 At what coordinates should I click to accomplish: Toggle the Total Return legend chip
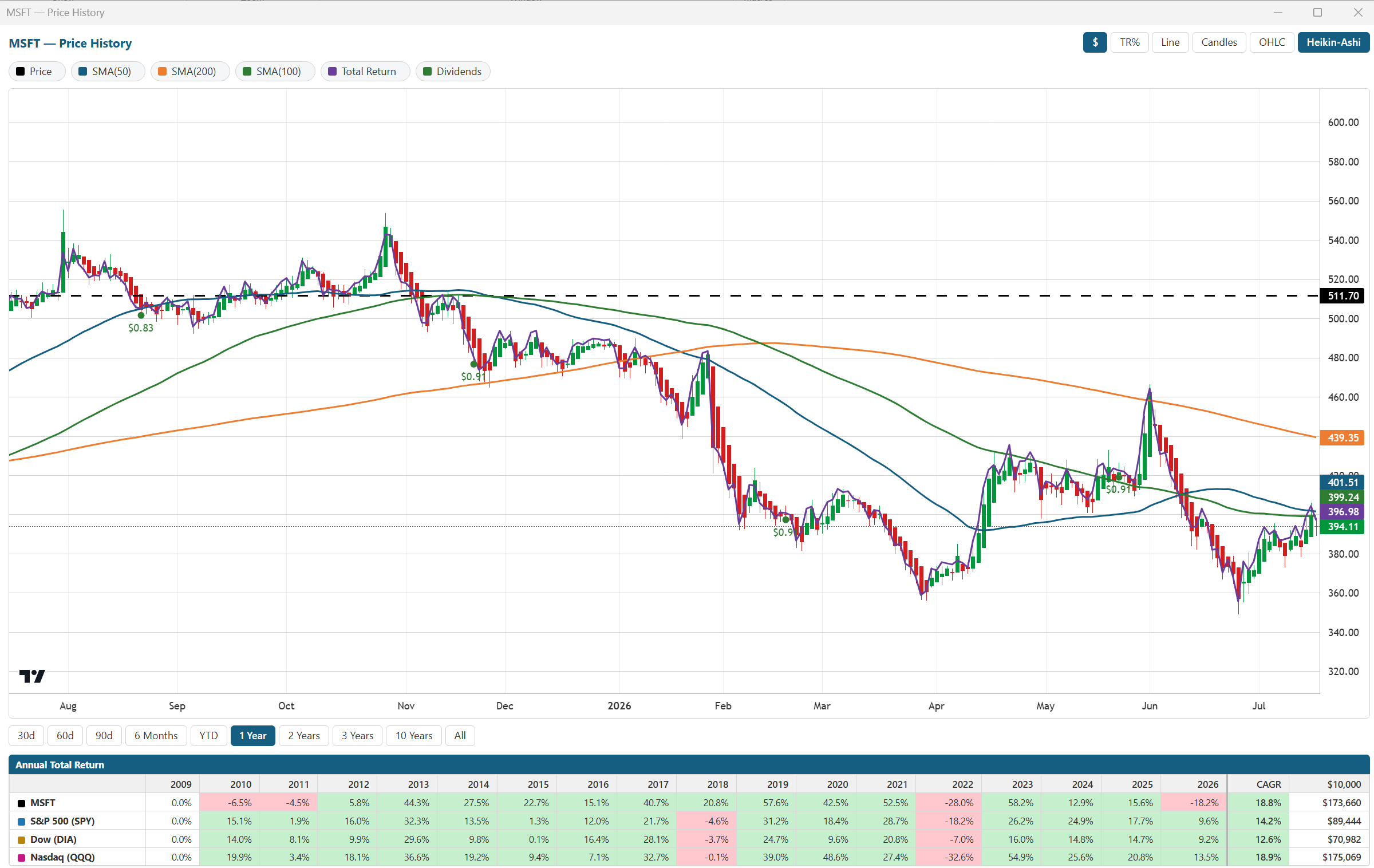(x=365, y=72)
